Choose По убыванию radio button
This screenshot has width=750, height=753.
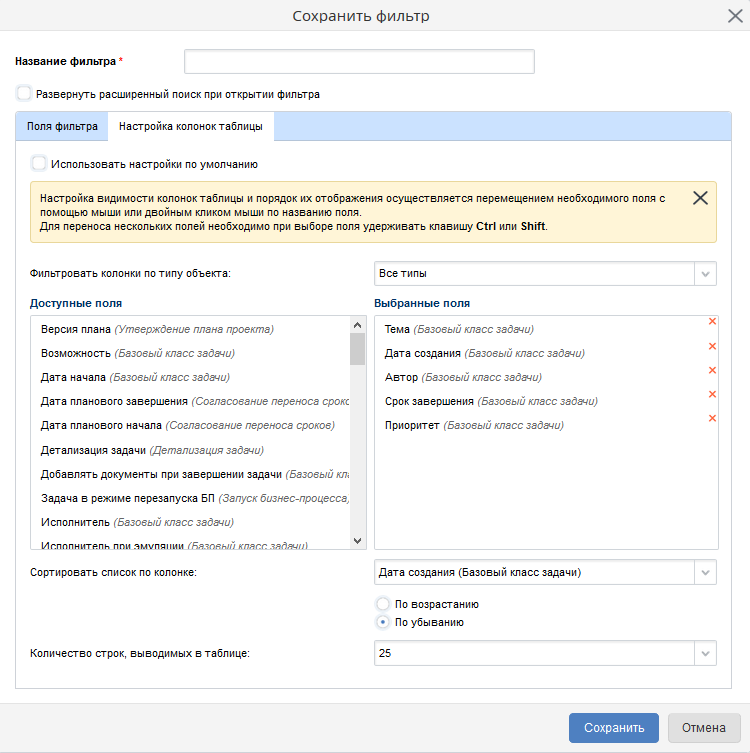(383, 622)
